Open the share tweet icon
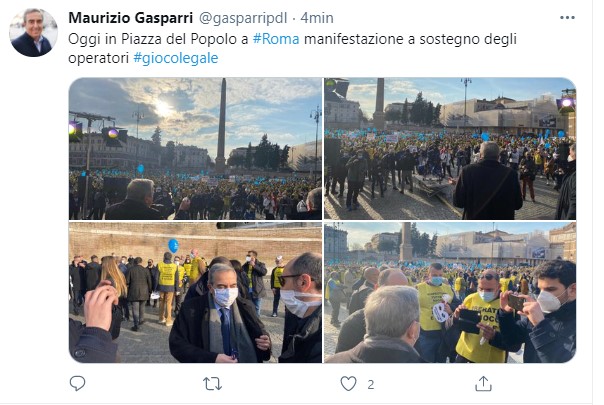 pos(483,384)
